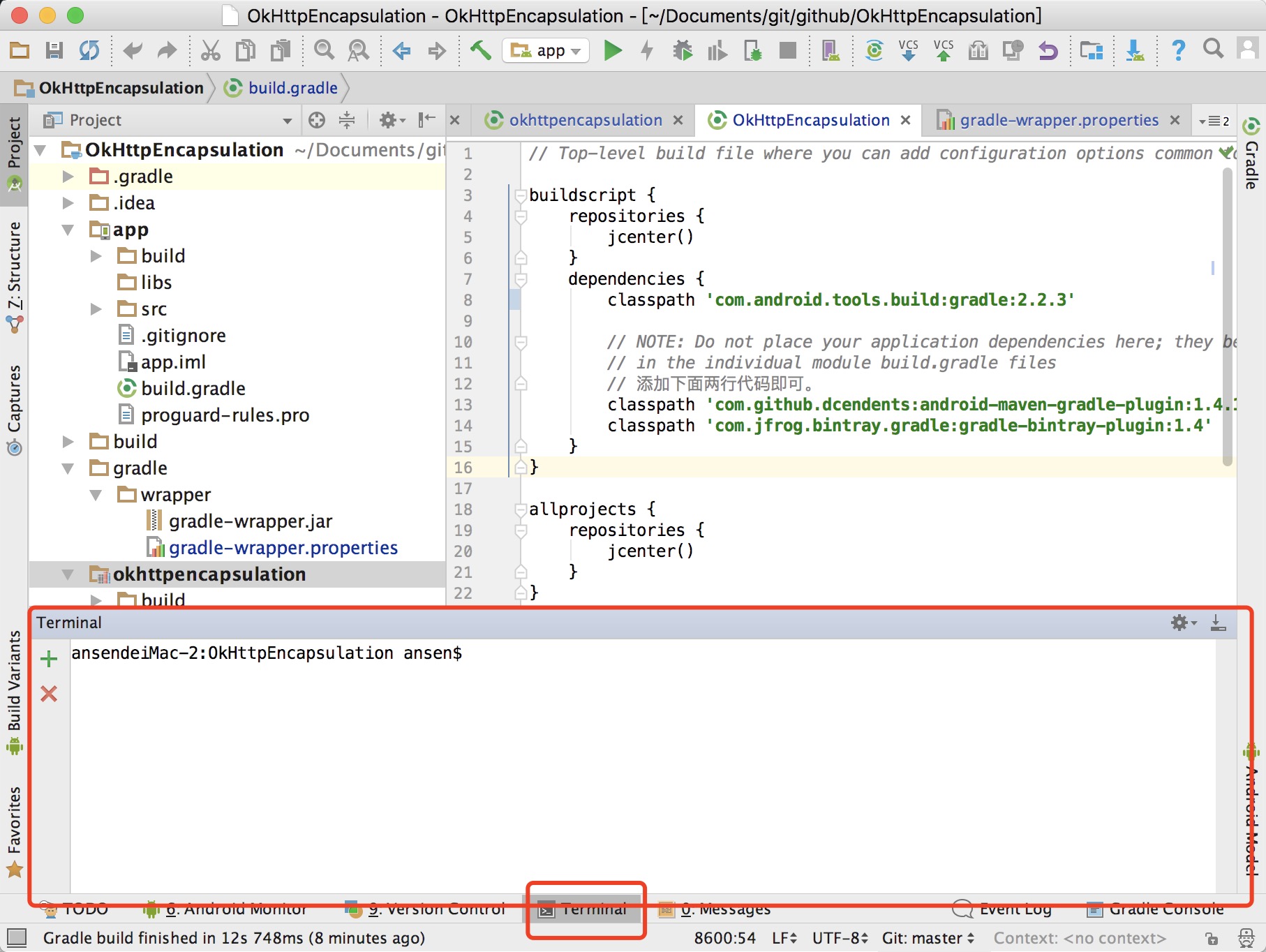Viewport: 1266px width, 952px height.
Task: Click the Open folder toolbar icon
Action: [20, 50]
